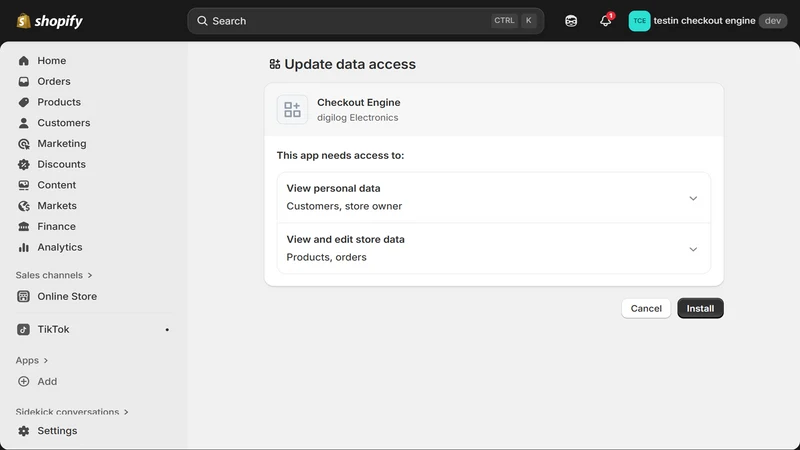Open Orders in the sidebar
The width and height of the screenshot is (800, 450).
tap(54, 82)
